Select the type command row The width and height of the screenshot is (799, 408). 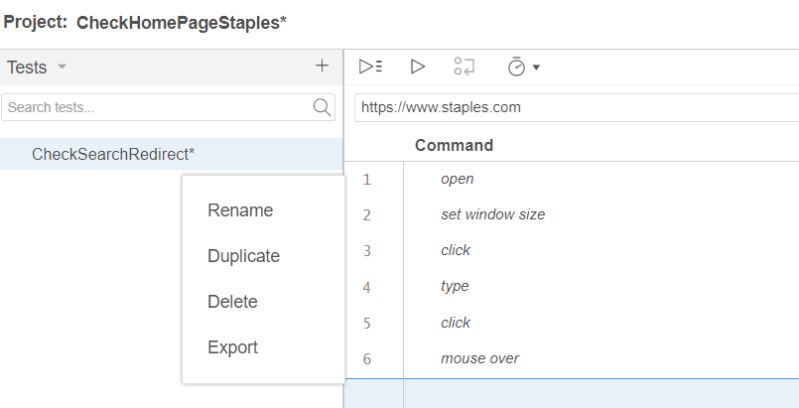455,286
